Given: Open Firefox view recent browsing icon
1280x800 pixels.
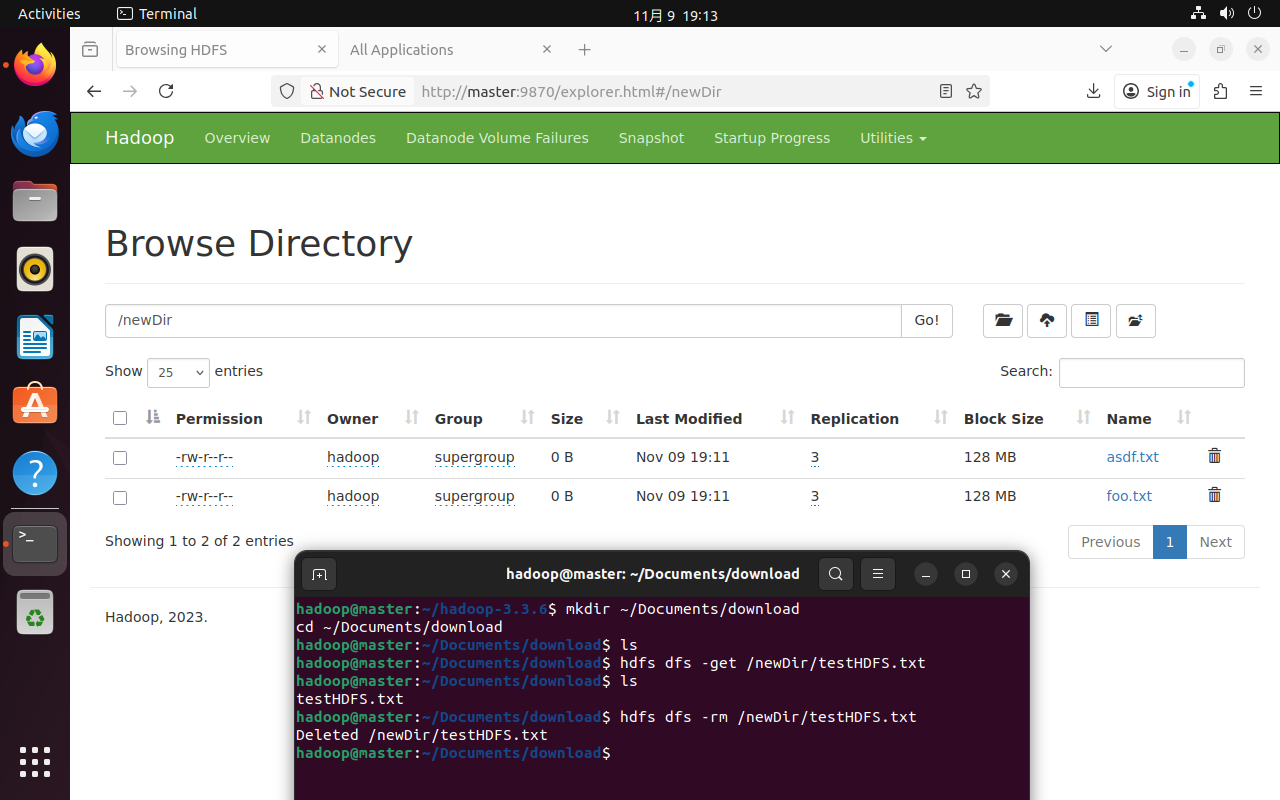Looking at the screenshot, I should click(x=90, y=49).
